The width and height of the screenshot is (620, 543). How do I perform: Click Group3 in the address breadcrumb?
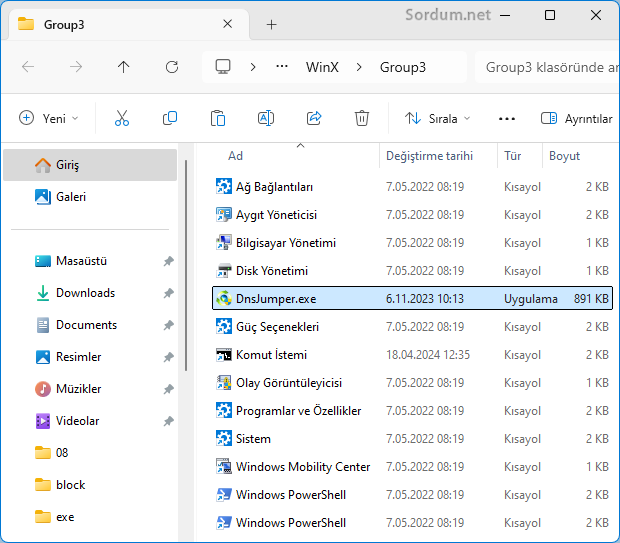point(403,67)
